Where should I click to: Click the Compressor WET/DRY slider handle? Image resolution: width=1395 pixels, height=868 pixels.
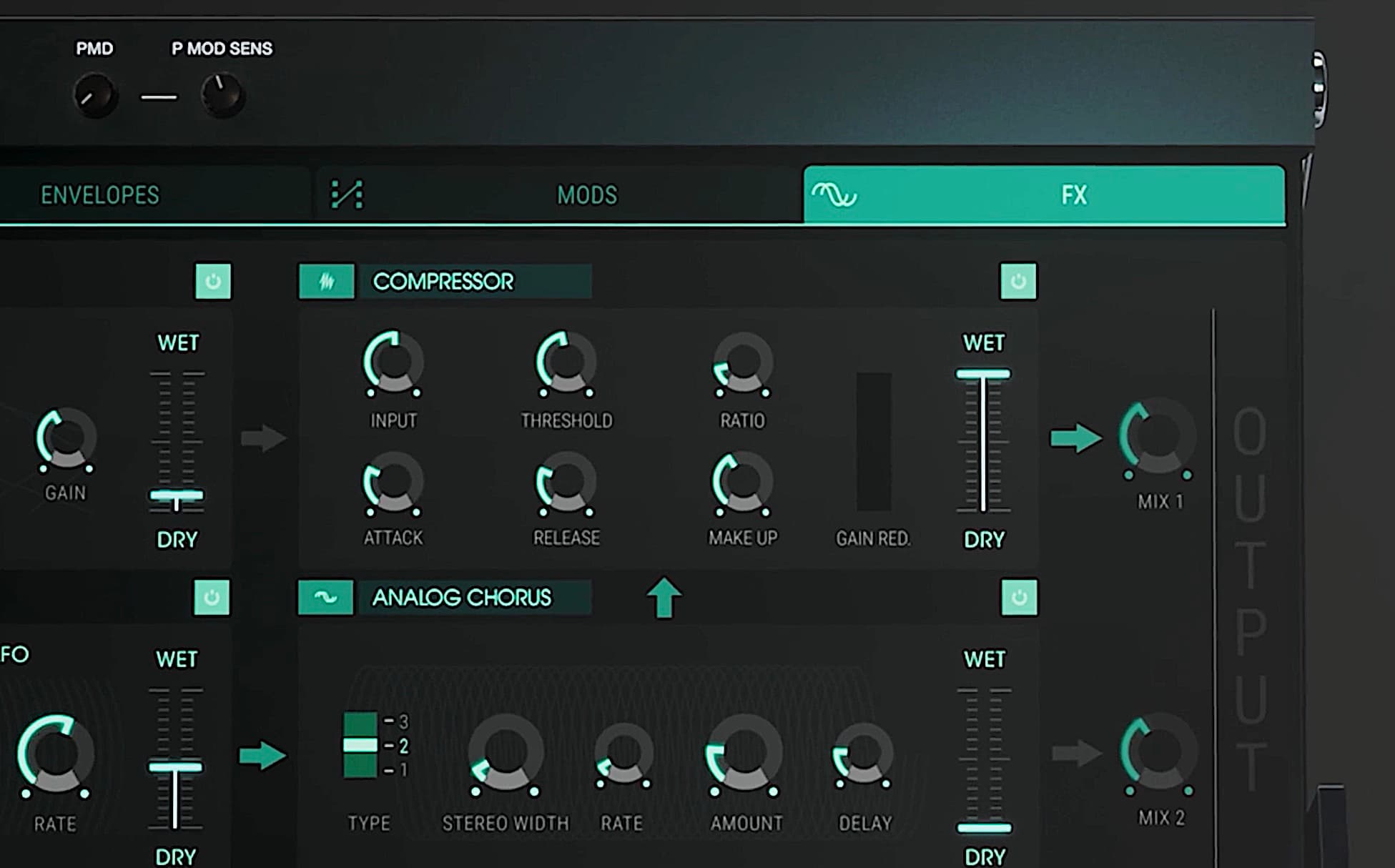click(x=983, y=374)
